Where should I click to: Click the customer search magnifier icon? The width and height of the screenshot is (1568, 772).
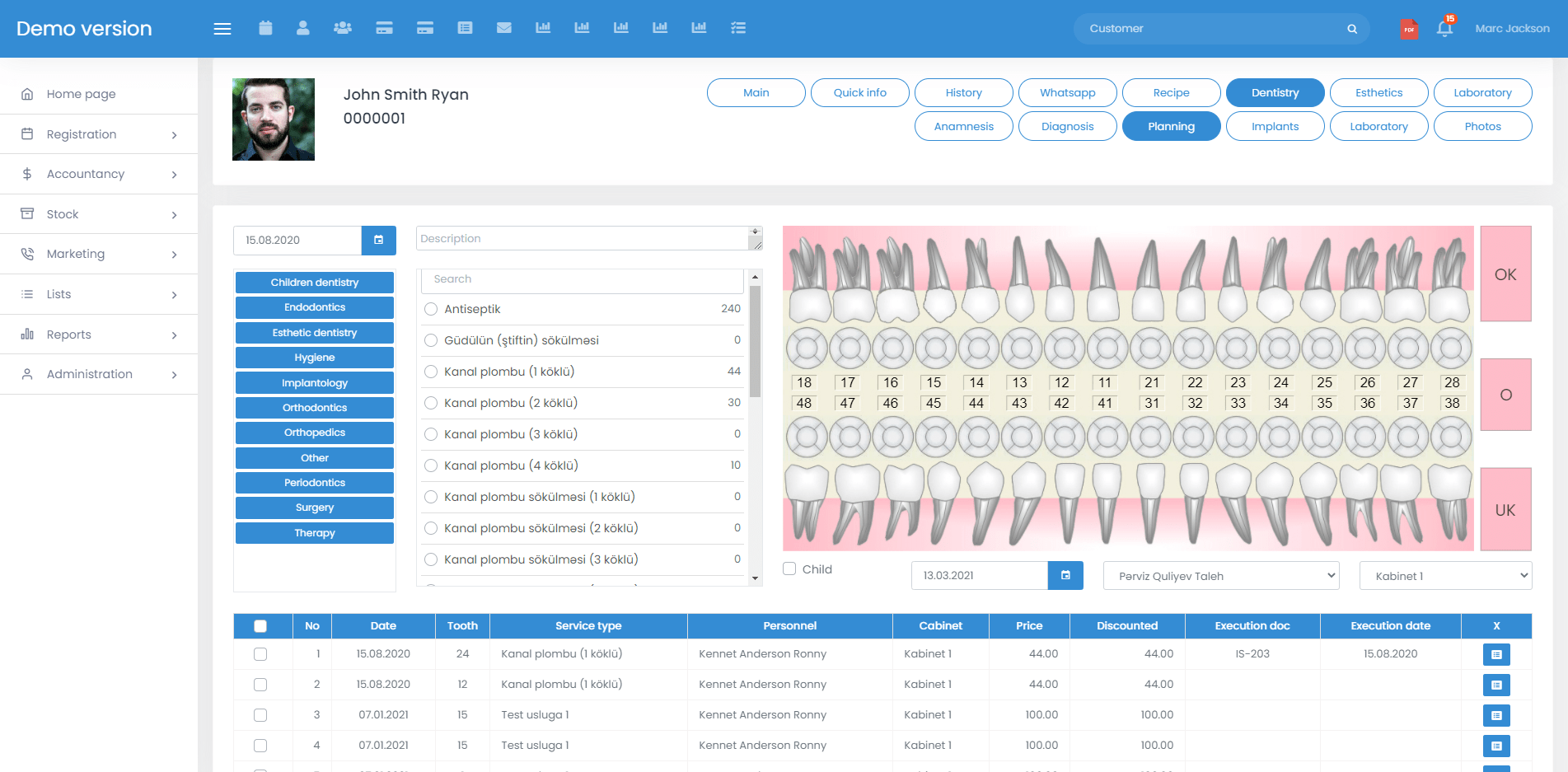pos(1352,29)
